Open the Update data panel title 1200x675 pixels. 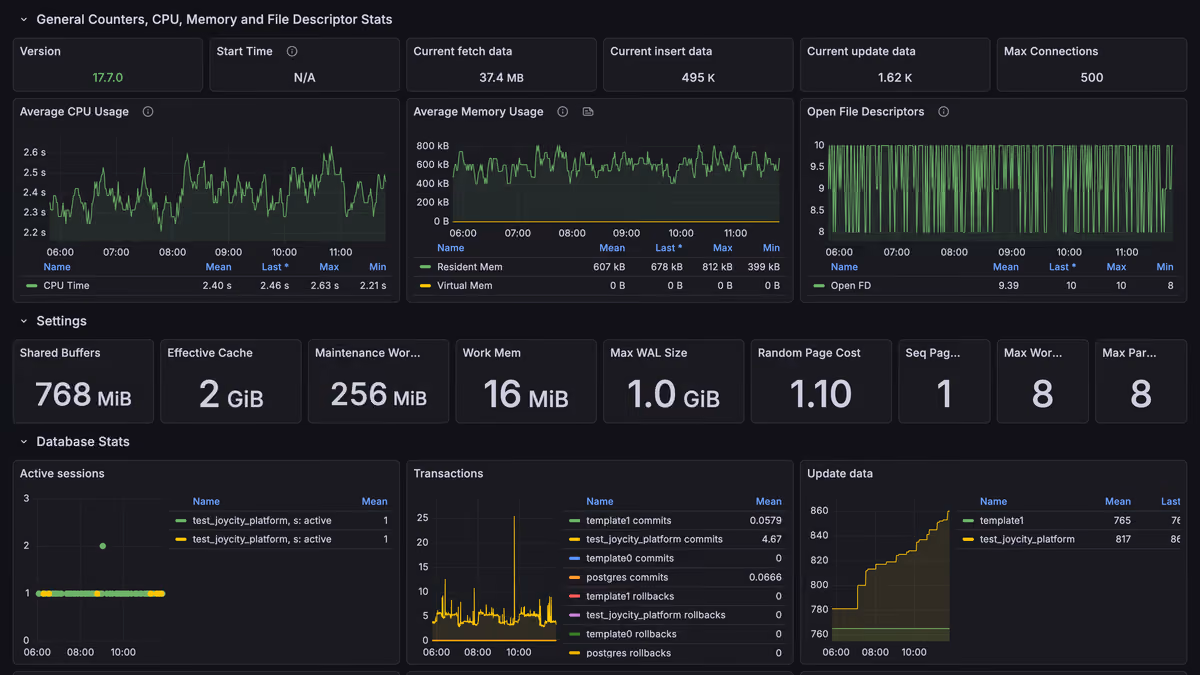pos(838,474)
